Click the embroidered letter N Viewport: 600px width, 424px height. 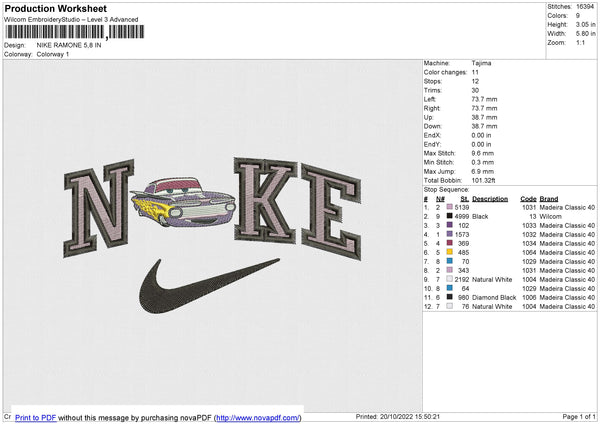tap(99, 208)
